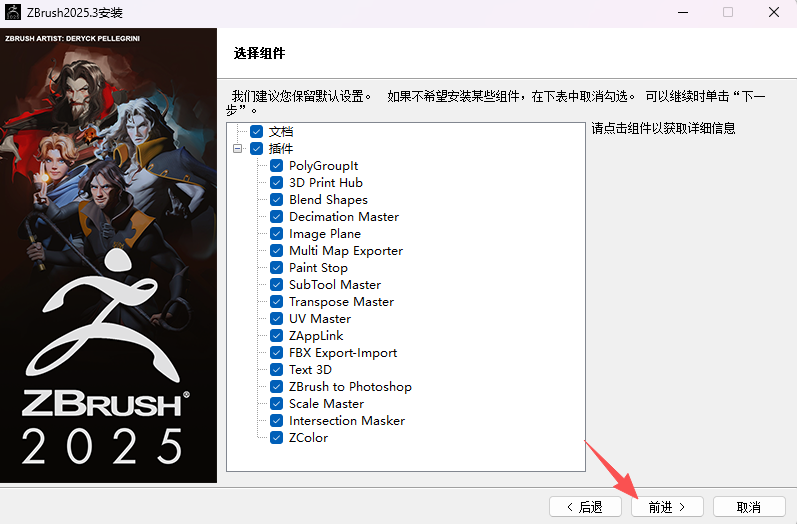The height and width of the screenshot is (524, 797).
Task: Cancel installation with 取消 button
Action: click(x=749, y=507)
